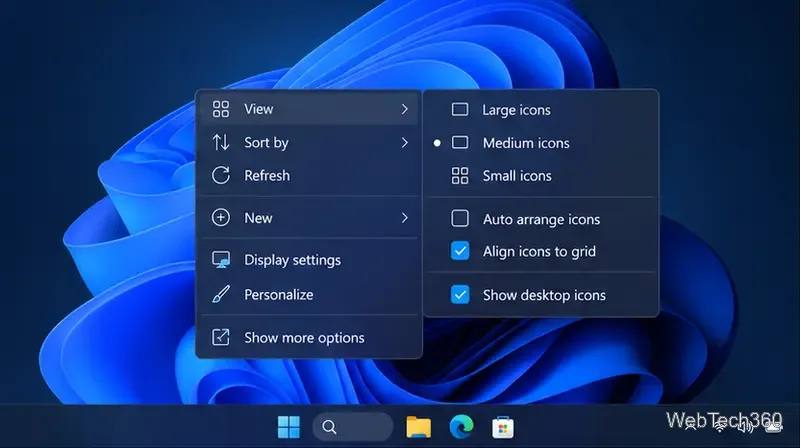Click the 'Show desktop icons' text label
Viewport: 800px width, 448px height.
click(544, 295)
